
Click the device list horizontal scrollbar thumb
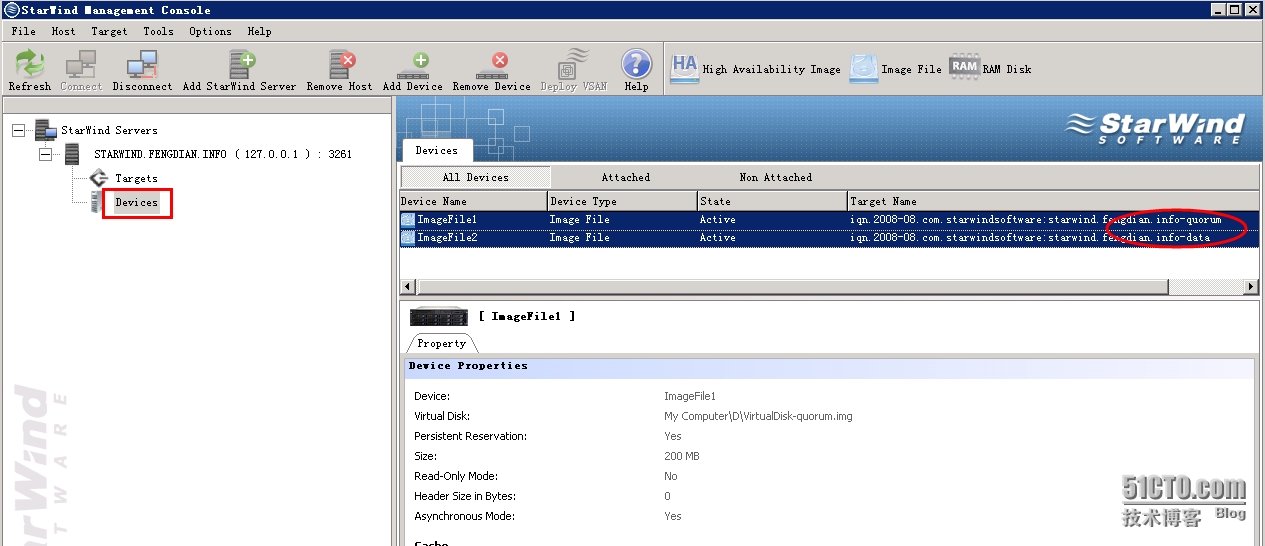coord(792,287)
